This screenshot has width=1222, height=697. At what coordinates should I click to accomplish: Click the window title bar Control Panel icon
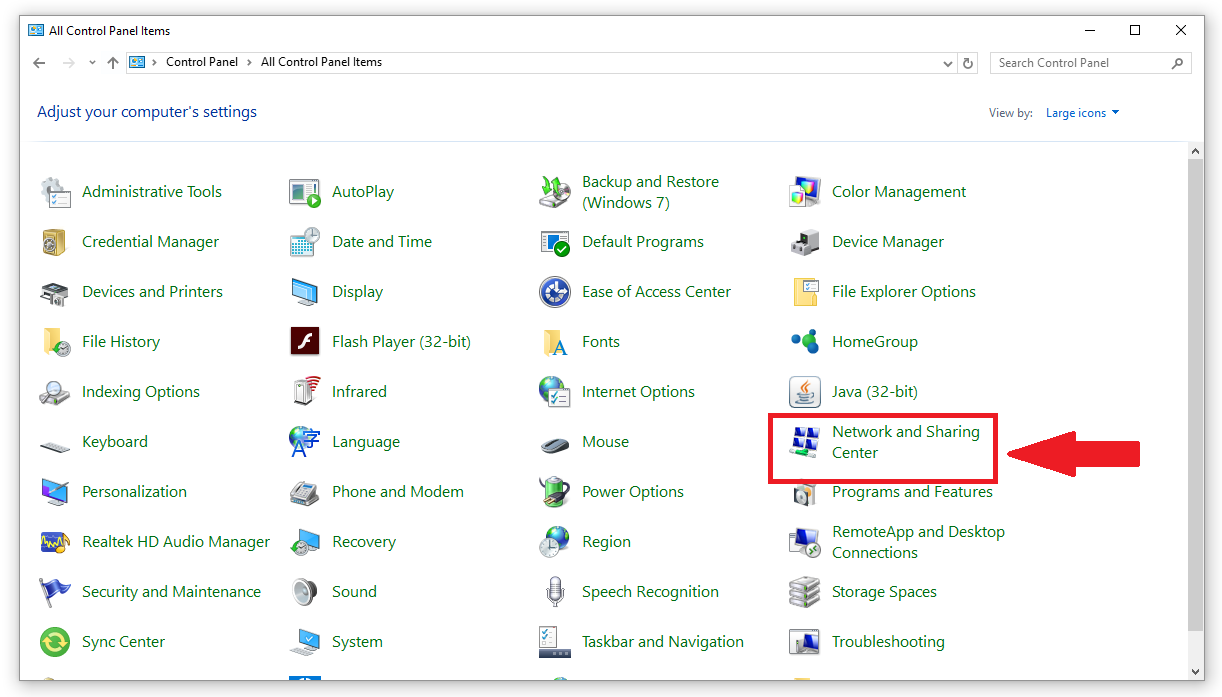pos(36,31)
